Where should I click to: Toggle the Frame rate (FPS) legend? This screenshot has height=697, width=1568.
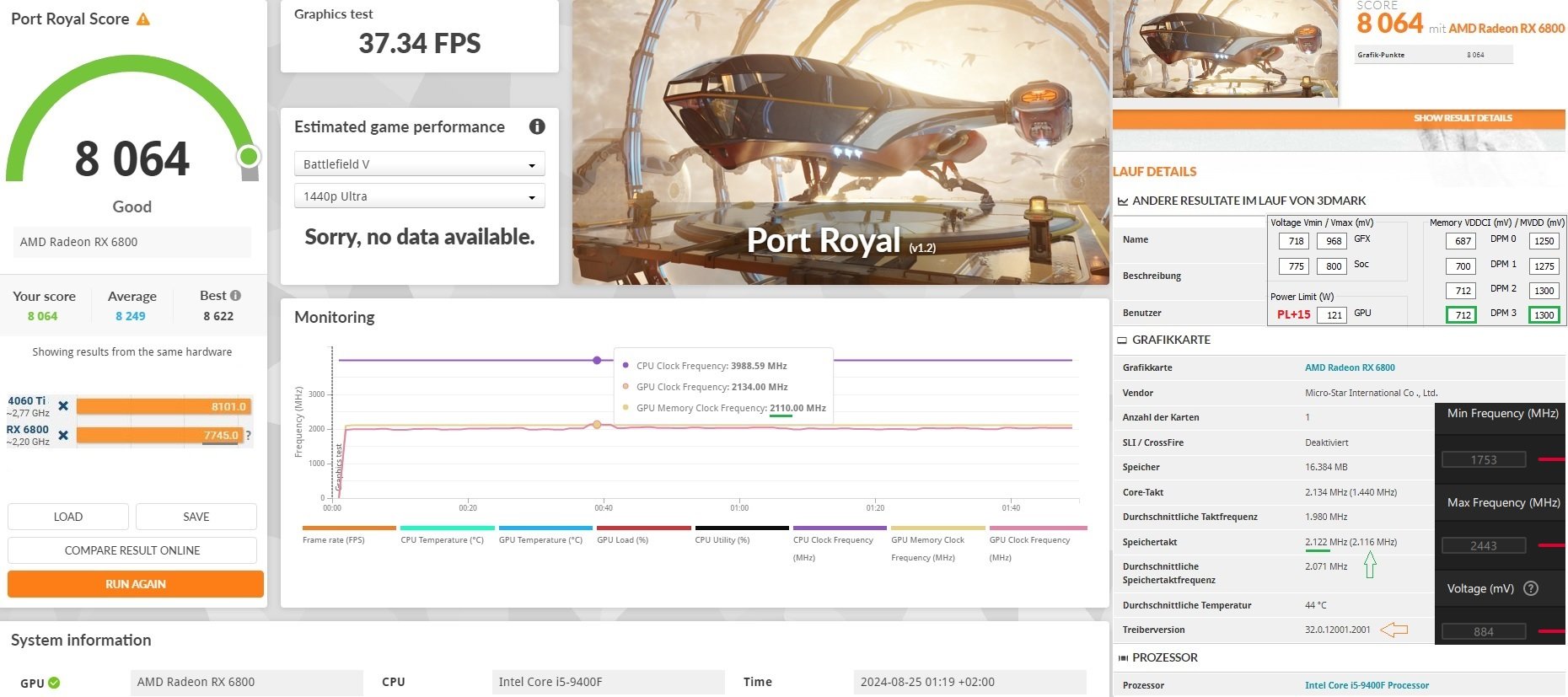[x=349, y=536]
